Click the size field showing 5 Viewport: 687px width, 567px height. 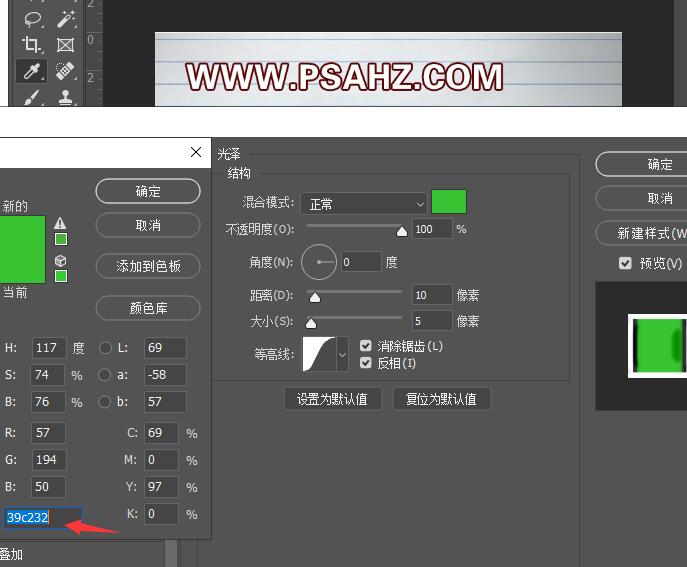[432, 321]
